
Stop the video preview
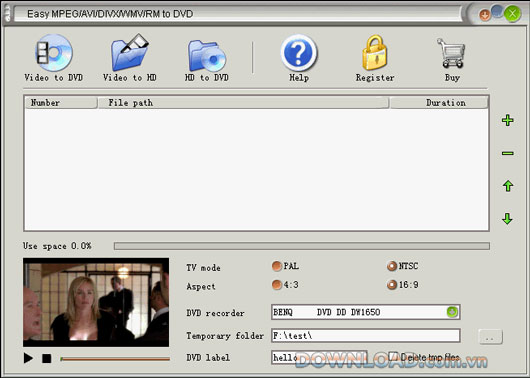(47, 358)
